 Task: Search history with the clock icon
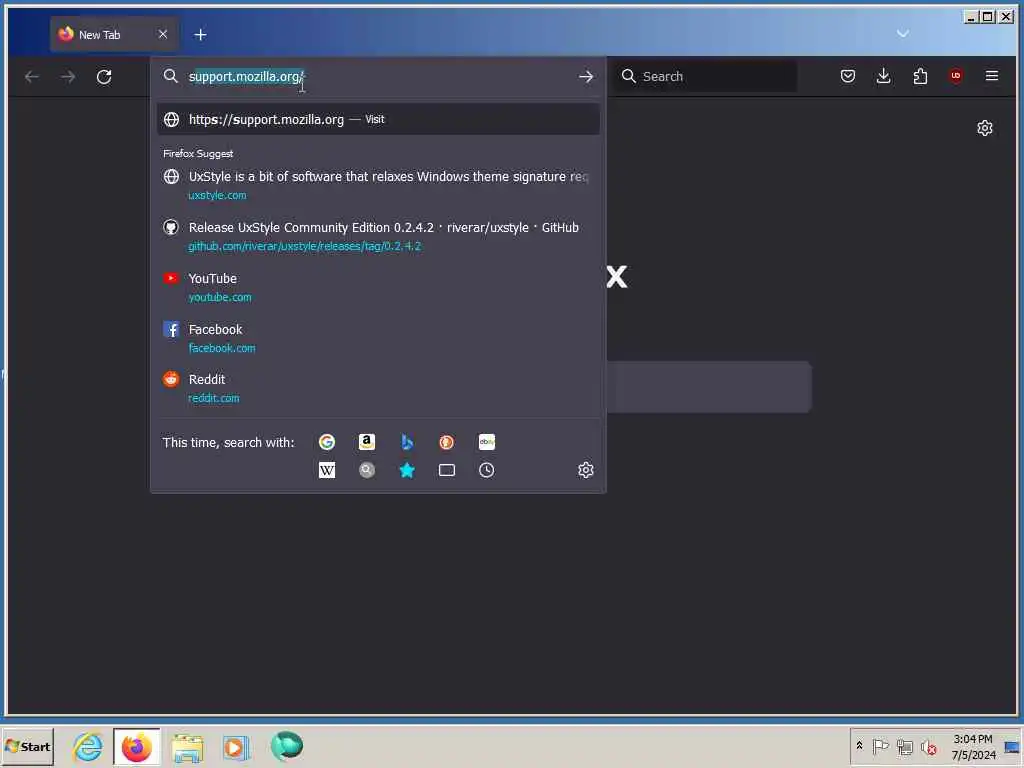point(487,470)
